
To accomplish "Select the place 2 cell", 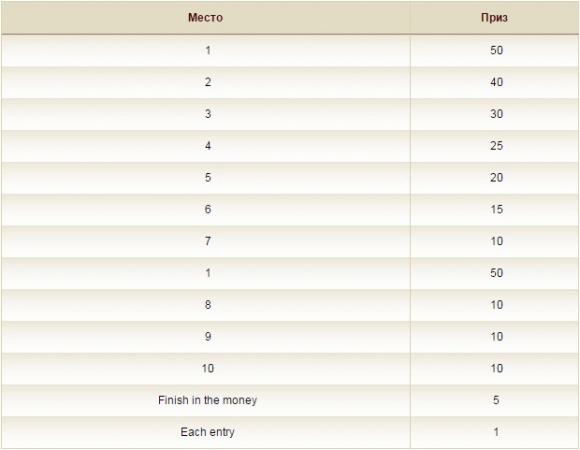I will point(208,82).
